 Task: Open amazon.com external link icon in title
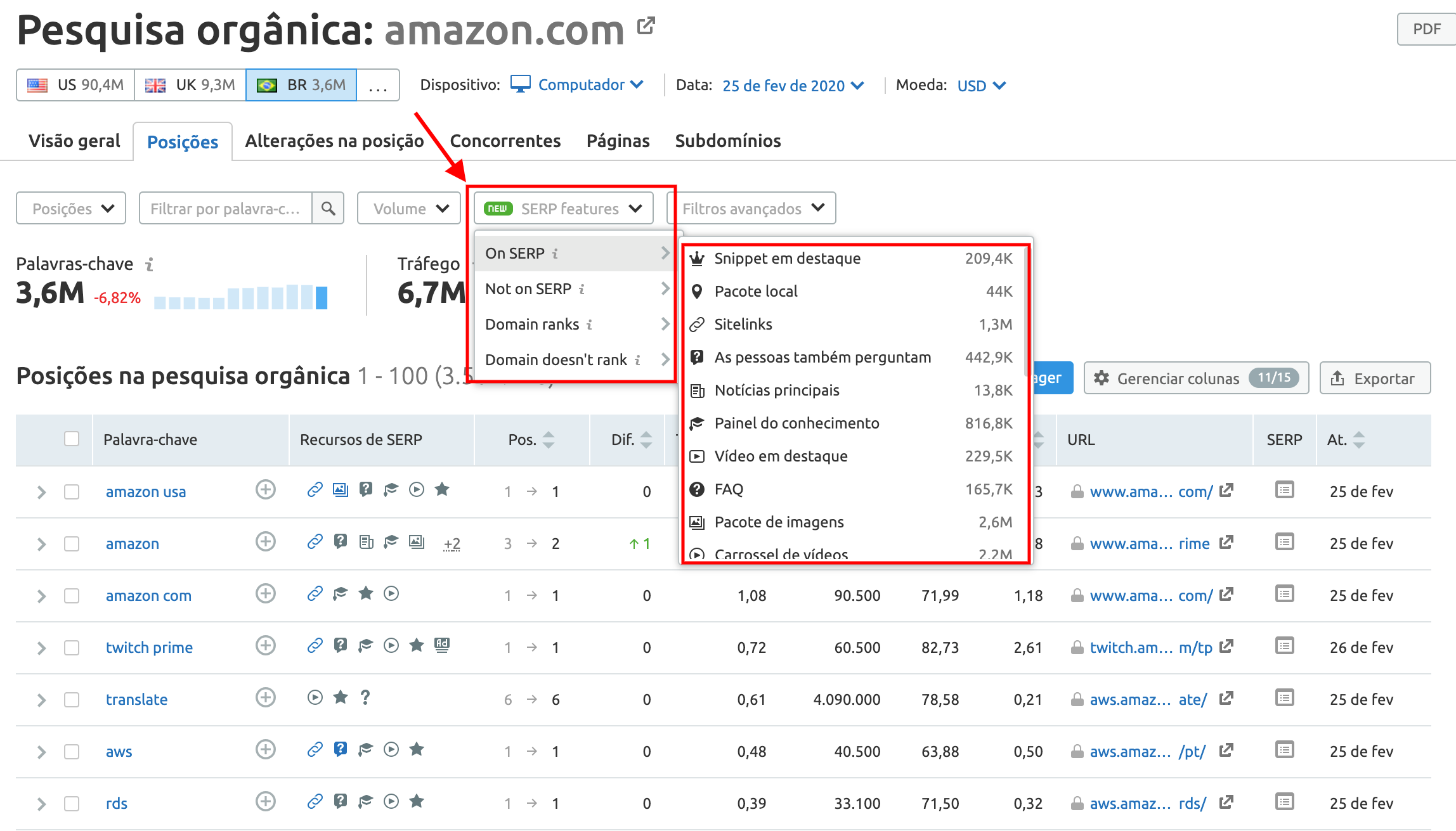(646, 27)
